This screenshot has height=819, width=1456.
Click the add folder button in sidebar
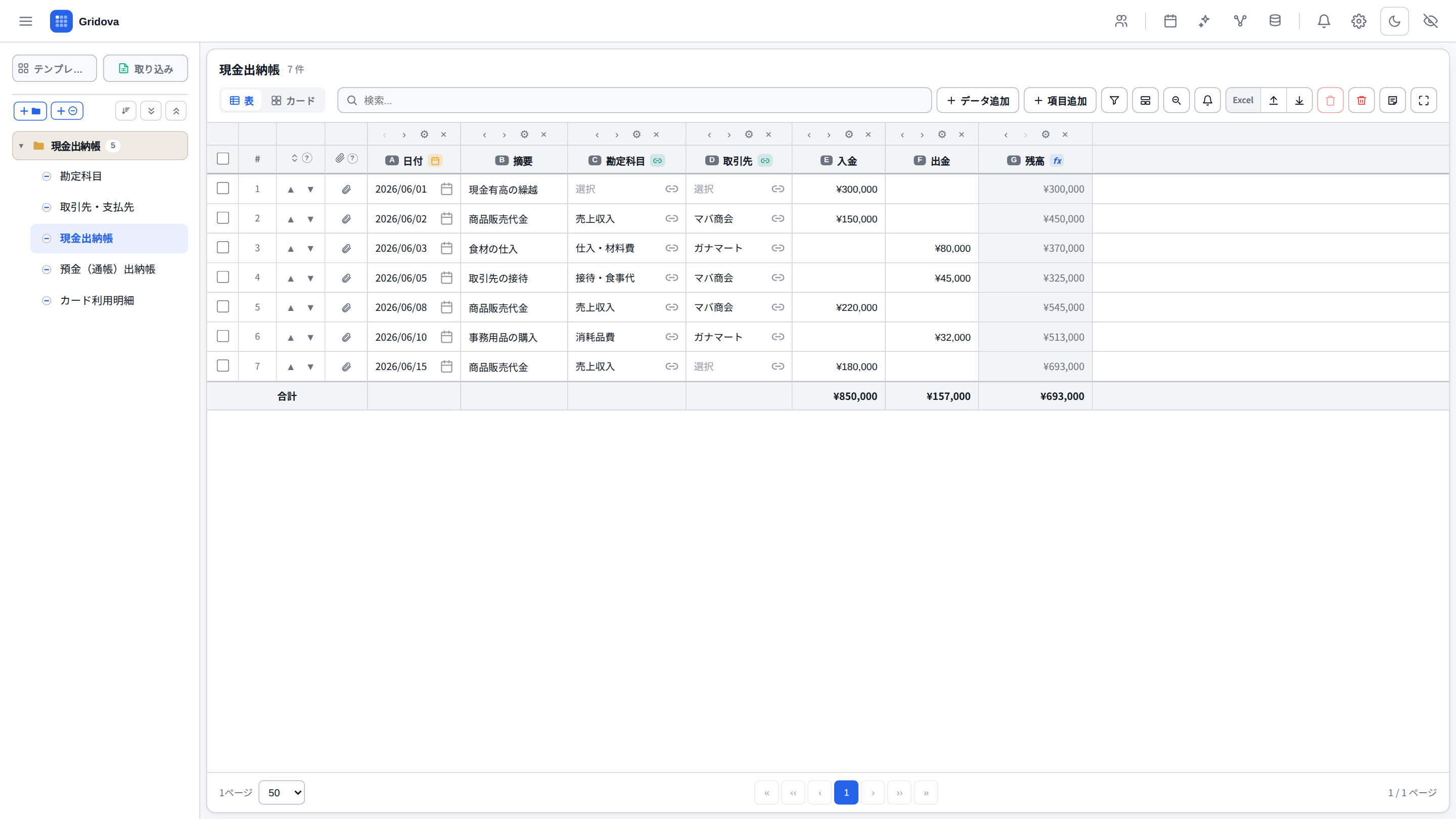[x=30, y=111]
